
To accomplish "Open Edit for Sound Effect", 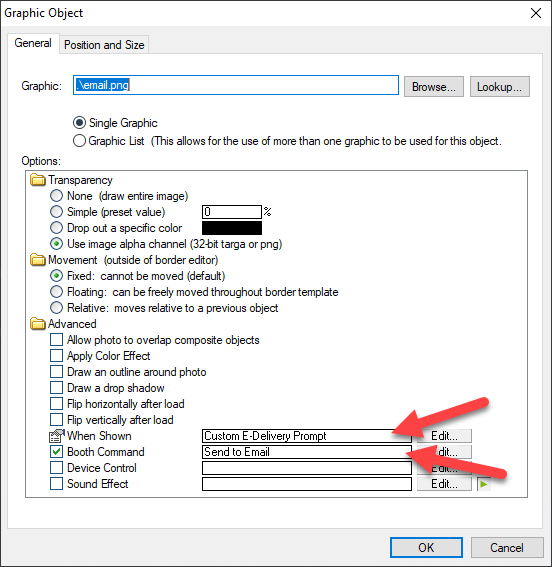I will [x=444, y=484].
